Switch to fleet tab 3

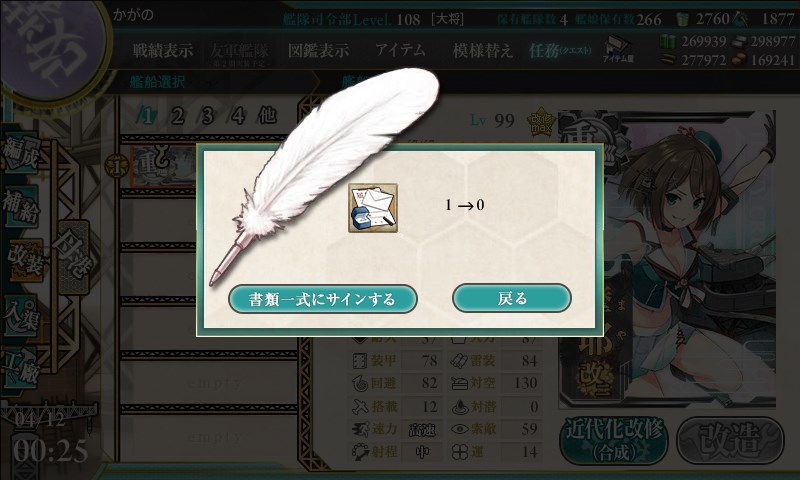[x=207, y=116]
